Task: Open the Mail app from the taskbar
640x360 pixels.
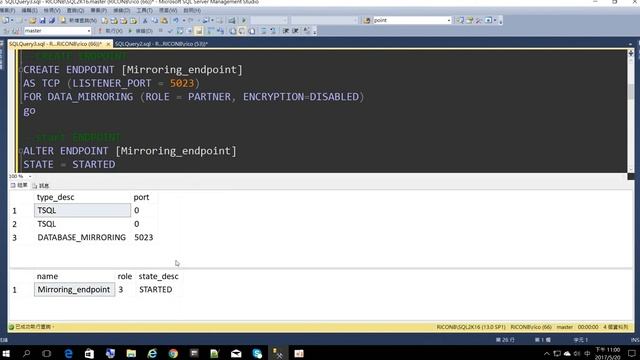Action: (x=236, y=353)
